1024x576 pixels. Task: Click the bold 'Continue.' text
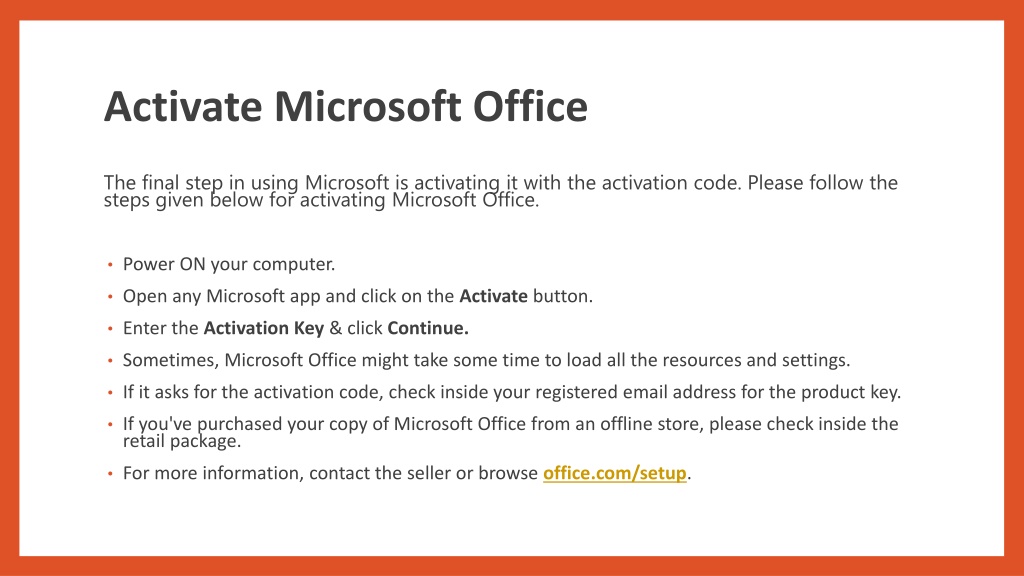click(x=428, y=328)
